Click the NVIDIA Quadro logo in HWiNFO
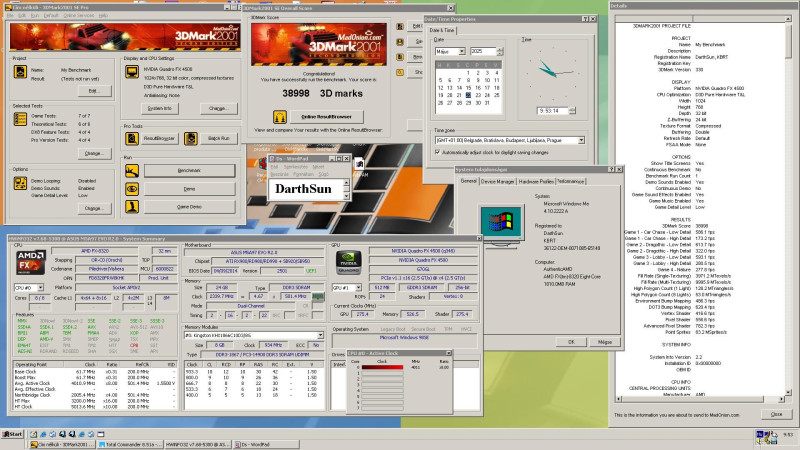Screen dimensions: 800x450 349,262
